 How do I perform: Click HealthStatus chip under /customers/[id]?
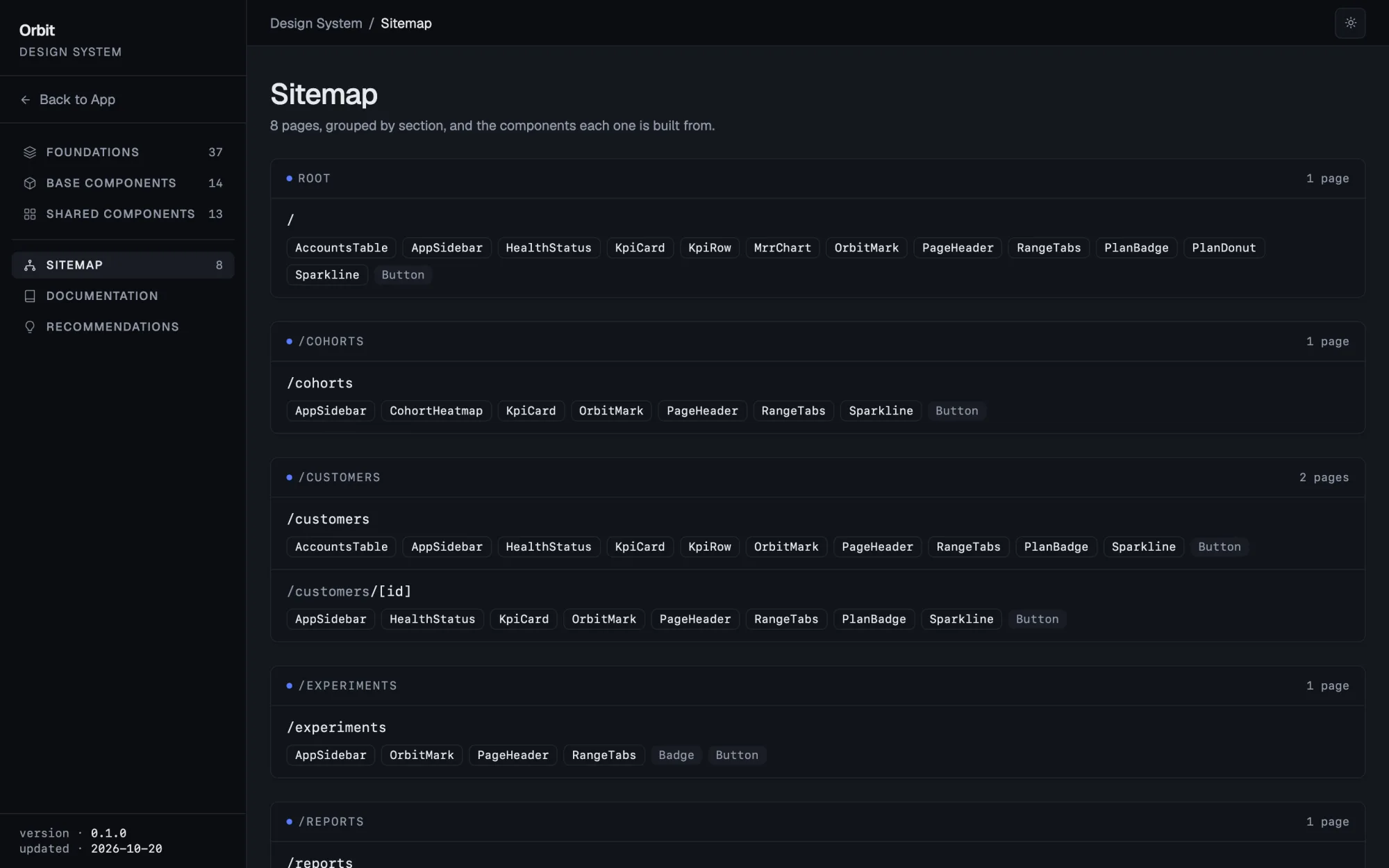(432, 619)
